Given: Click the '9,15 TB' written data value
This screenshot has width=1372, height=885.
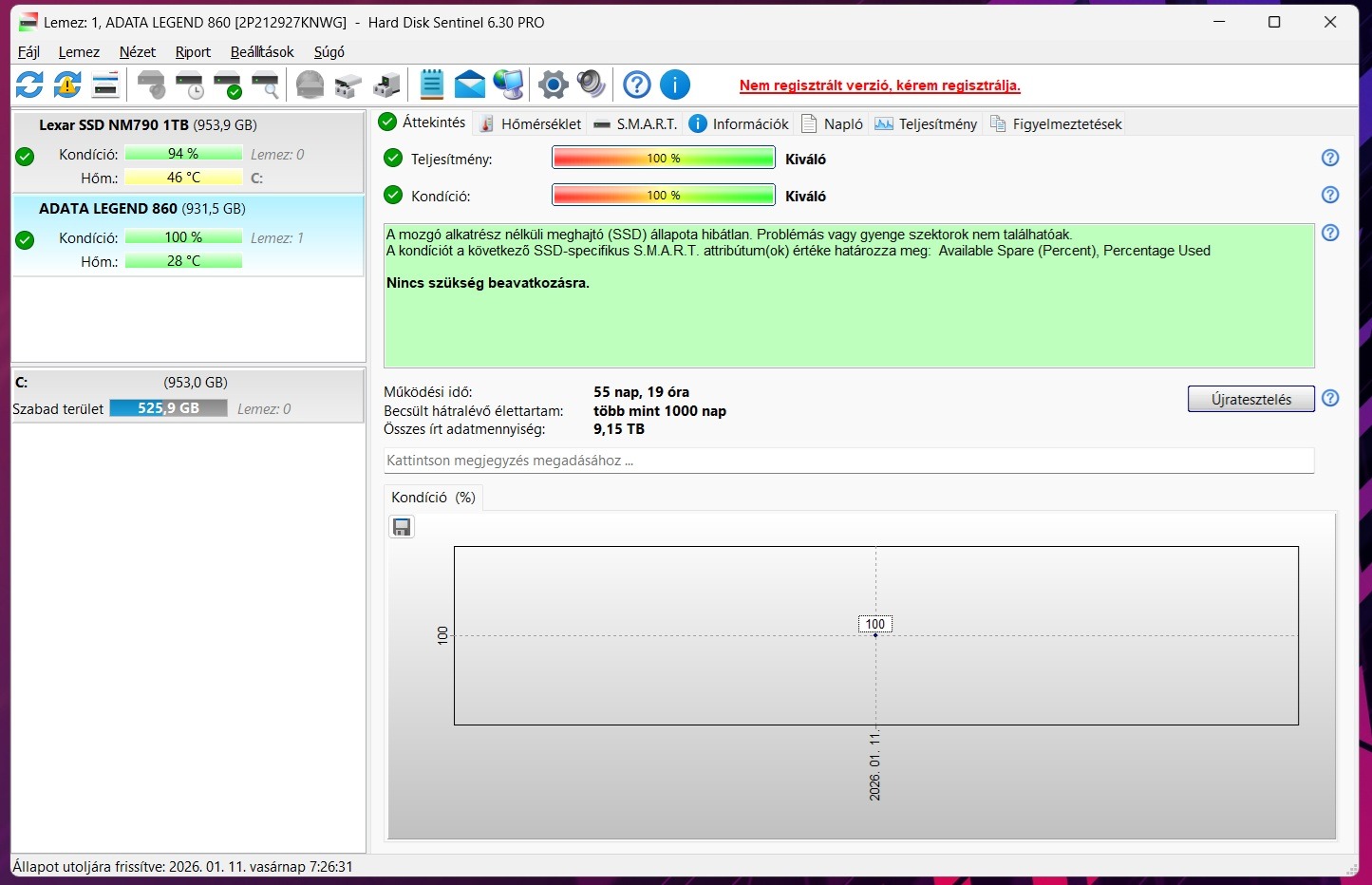Looking at the screenshot, I should point(619,428).
